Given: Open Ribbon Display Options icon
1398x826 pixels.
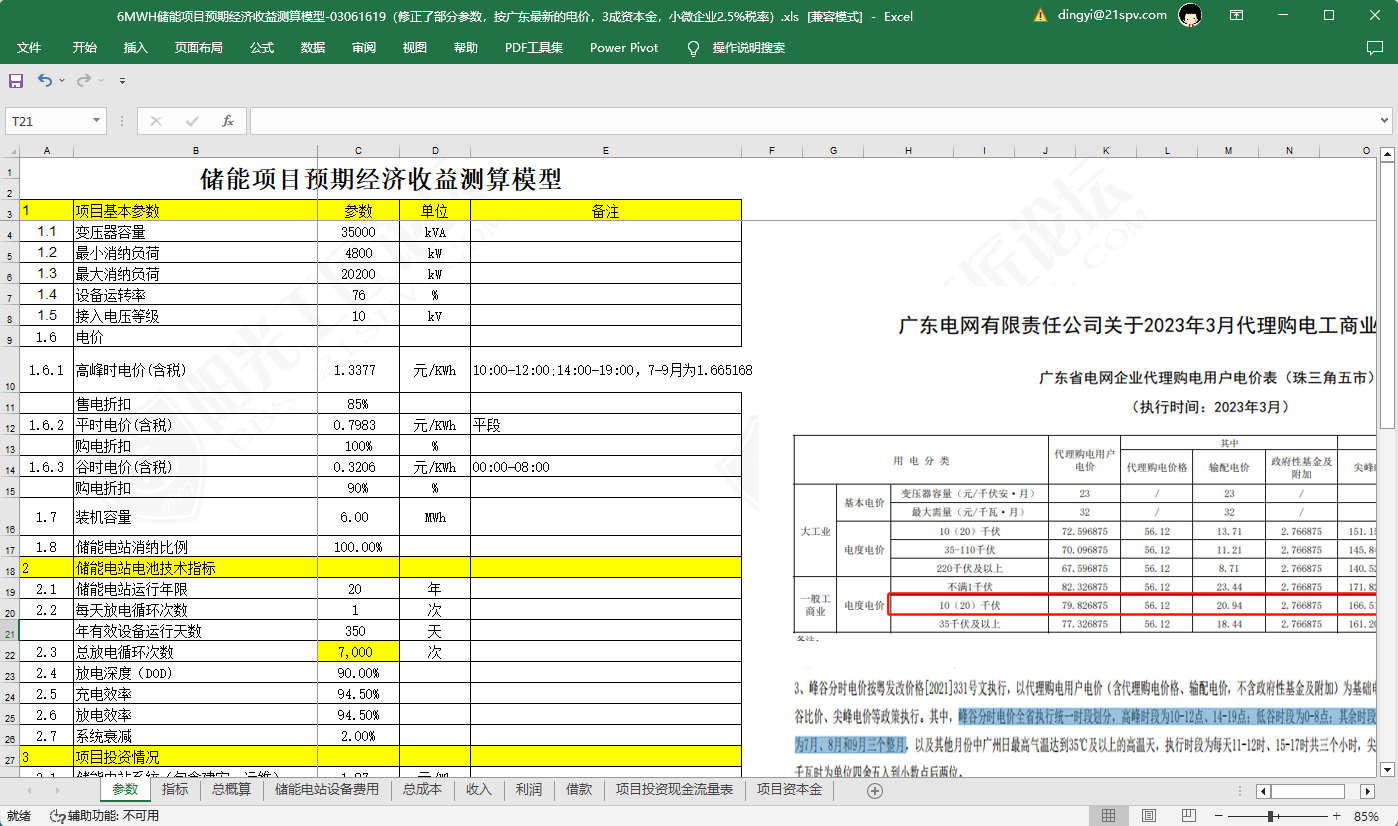Looking at the screenshot, I should [x=1237, y=15].
